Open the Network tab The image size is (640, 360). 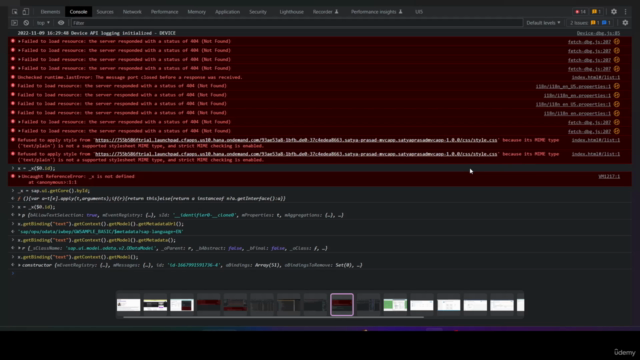pos(132,12)
